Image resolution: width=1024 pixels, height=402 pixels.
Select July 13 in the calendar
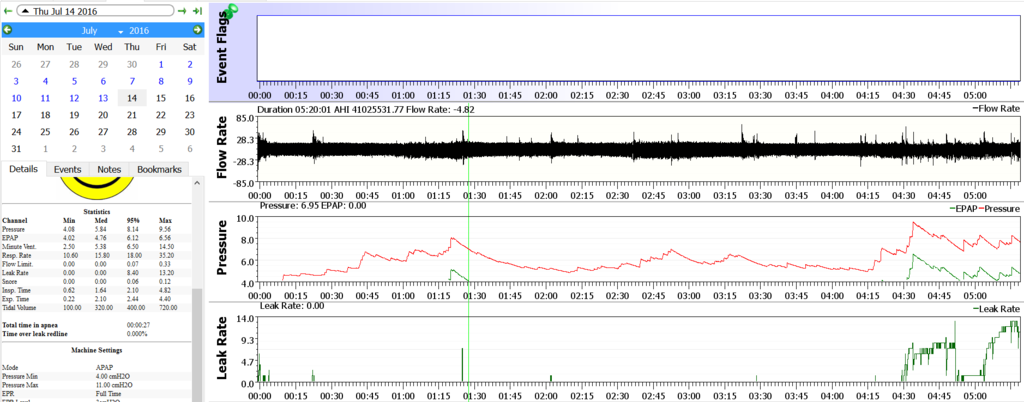coord(102,98)
